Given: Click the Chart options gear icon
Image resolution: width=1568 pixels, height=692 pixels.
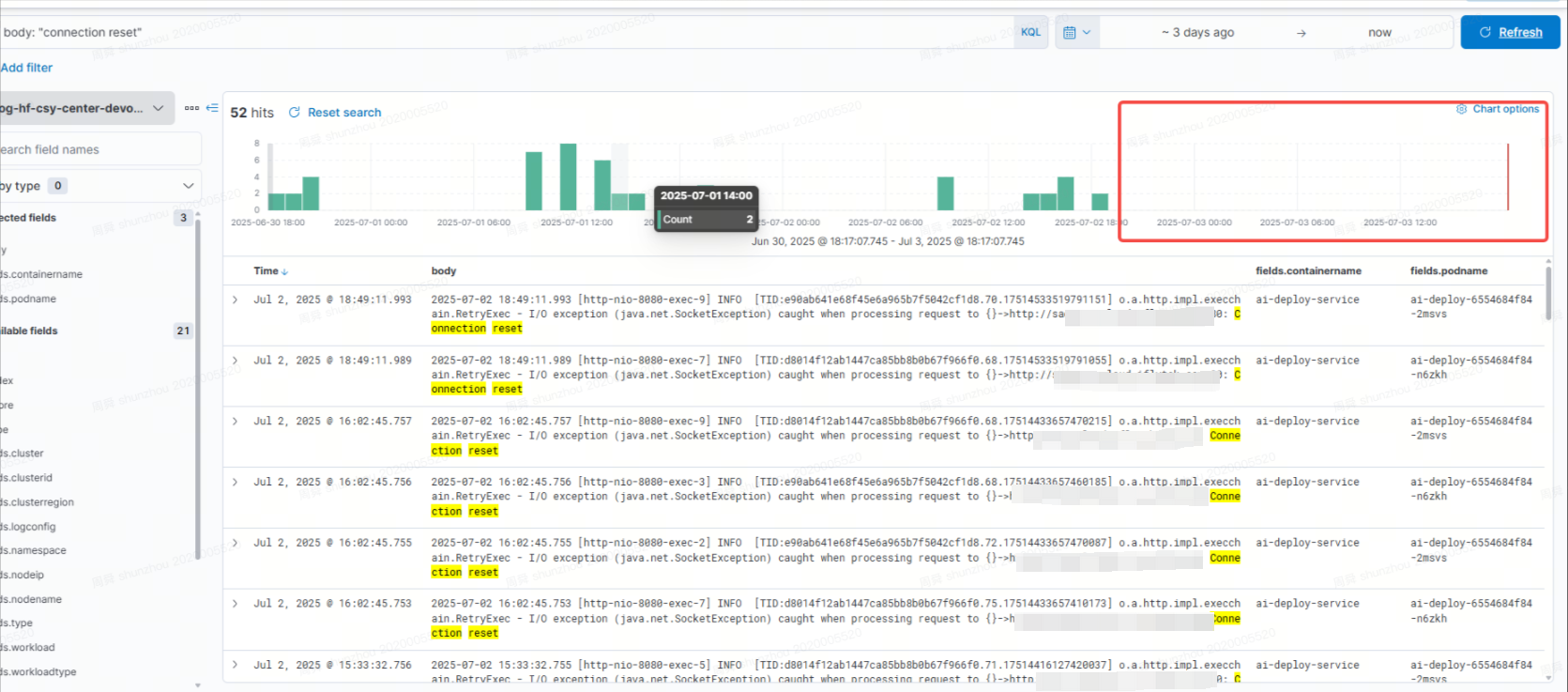Looking at the screenshot, I should pos(1461,110).
